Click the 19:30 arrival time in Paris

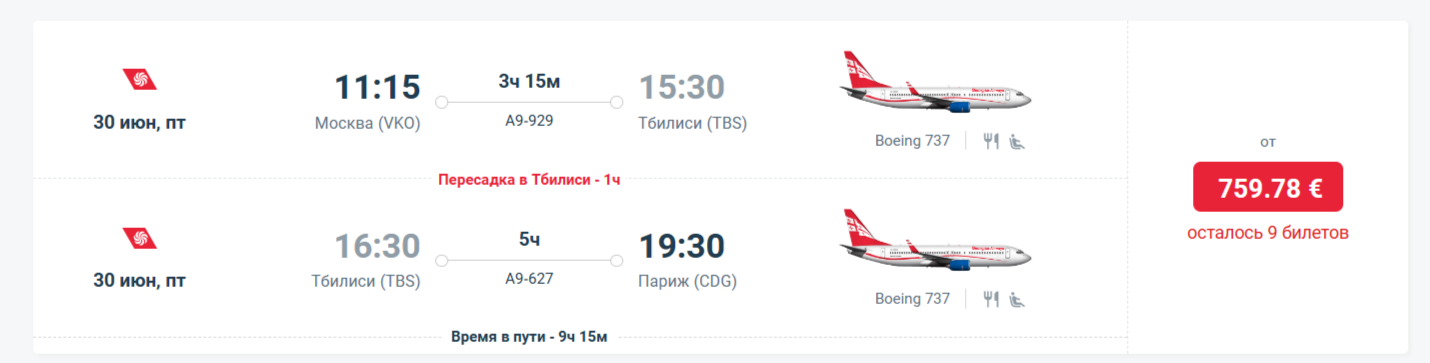pyautogui.click(x=682, y=246)
